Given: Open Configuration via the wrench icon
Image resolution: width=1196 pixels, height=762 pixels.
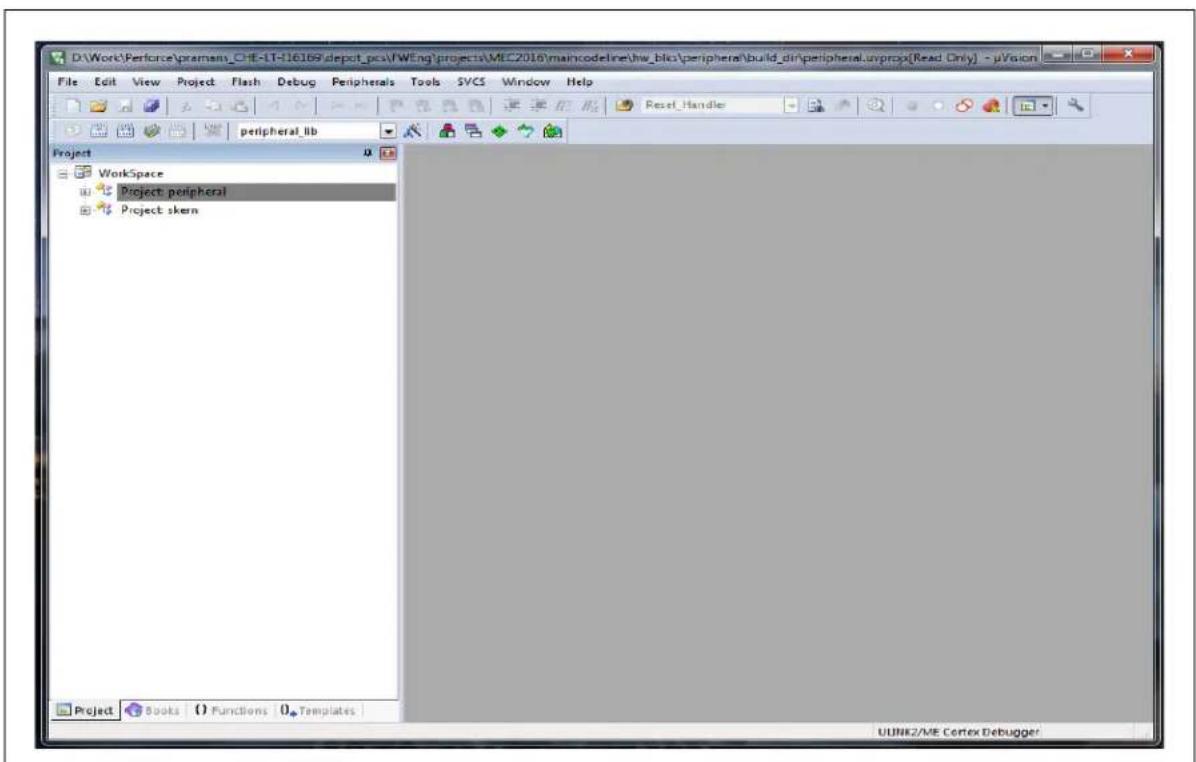Looking at the screenshot, I should [1075, 105].
